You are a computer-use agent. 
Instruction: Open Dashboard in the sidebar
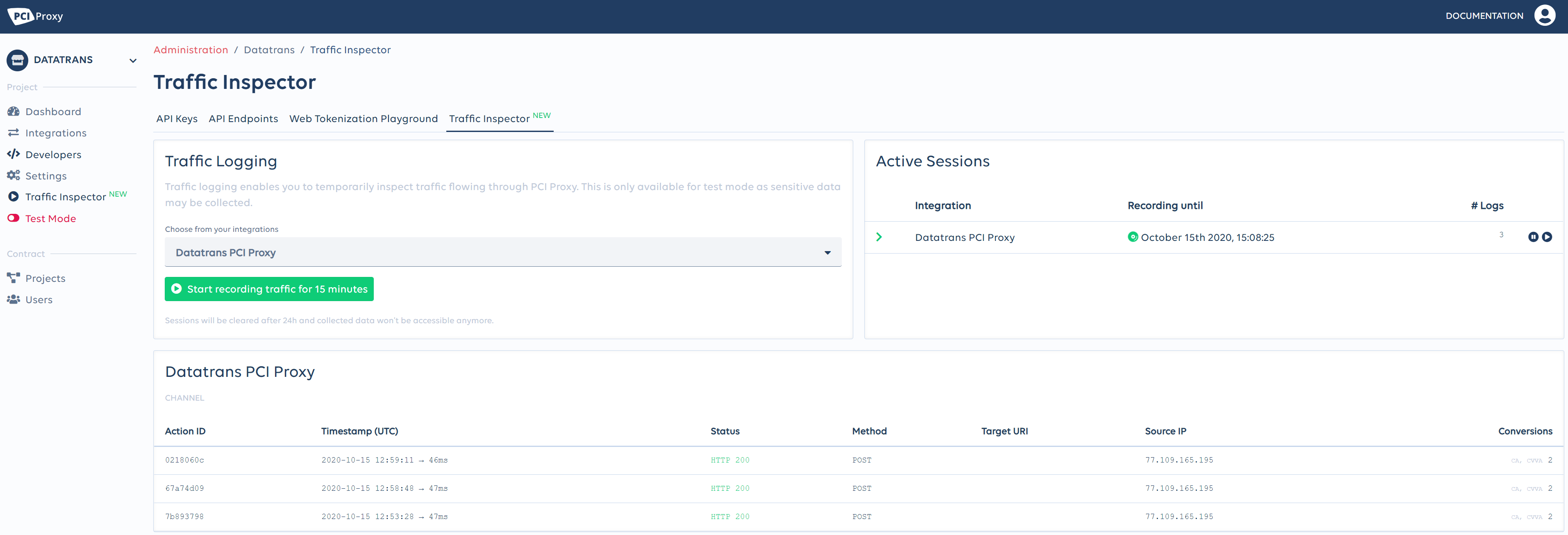click(53, 111)
